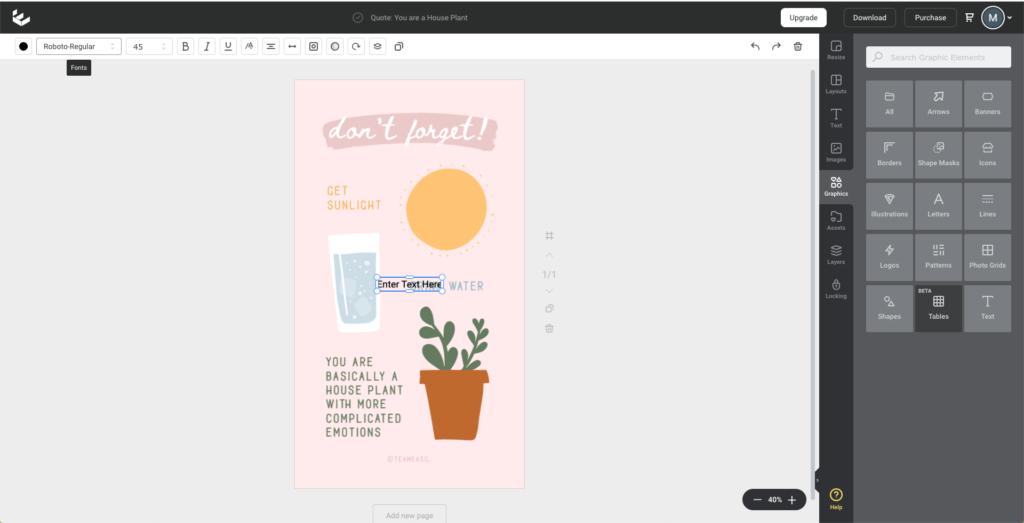Click the undo arrow icon
This screenshot has height=523, width=1024.
pyautogui.click(x=755, y=47)
